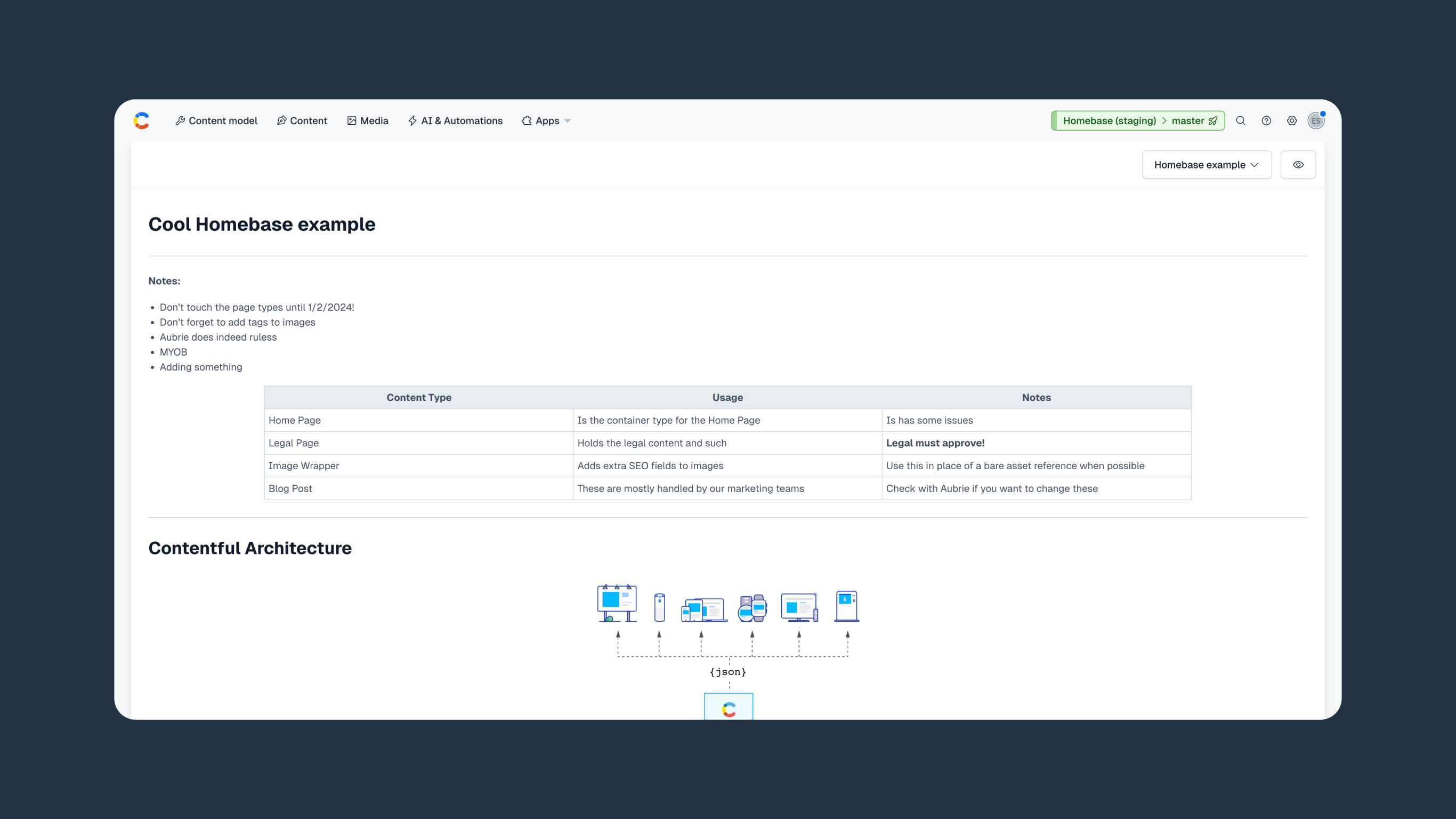The width and height of the screenshot is (1456, 819).
Task: Open the search magnifier icon
Action: pyautogui.click(x=1240, y=121)
